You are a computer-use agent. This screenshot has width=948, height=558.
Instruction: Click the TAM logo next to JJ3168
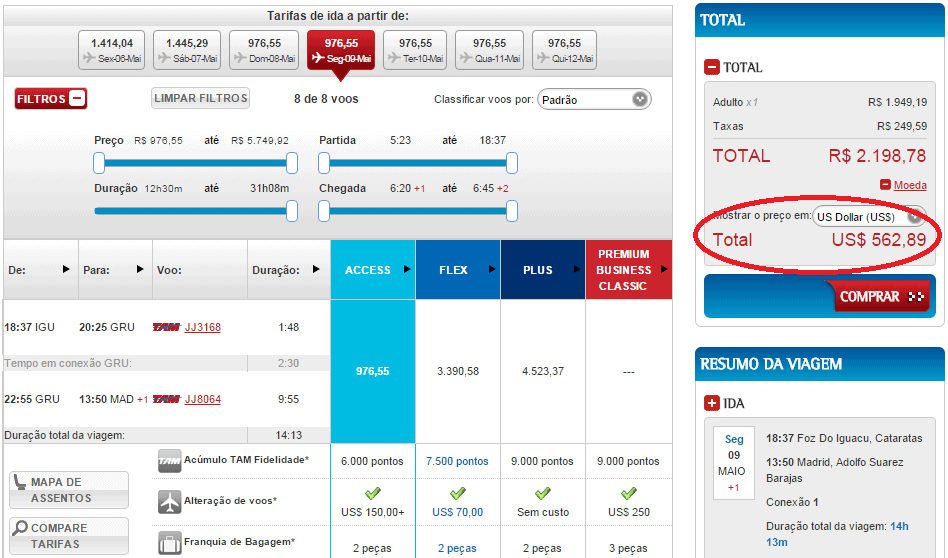[166, 327]
